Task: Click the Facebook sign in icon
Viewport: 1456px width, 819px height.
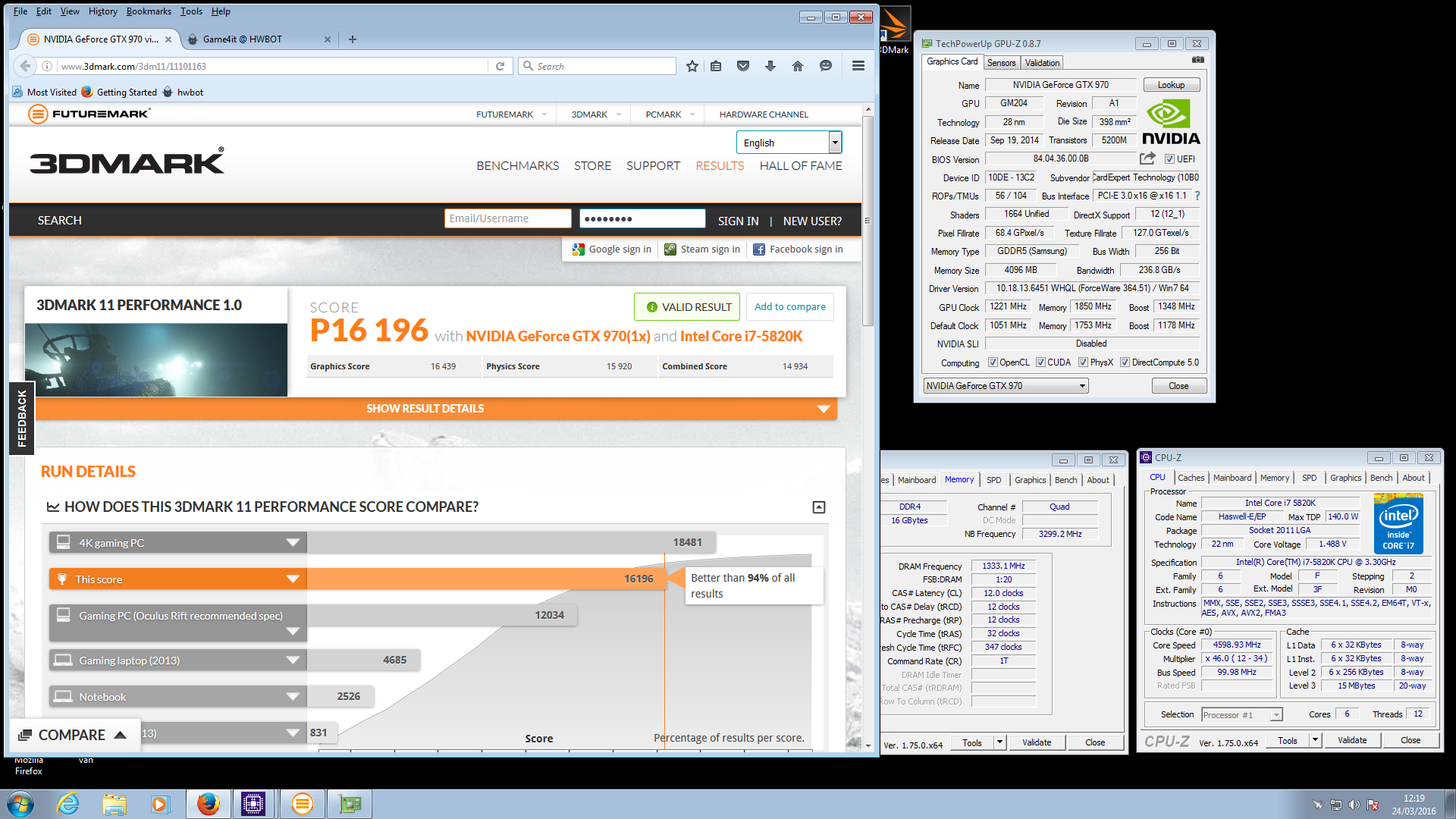Action: coord(759,249)
